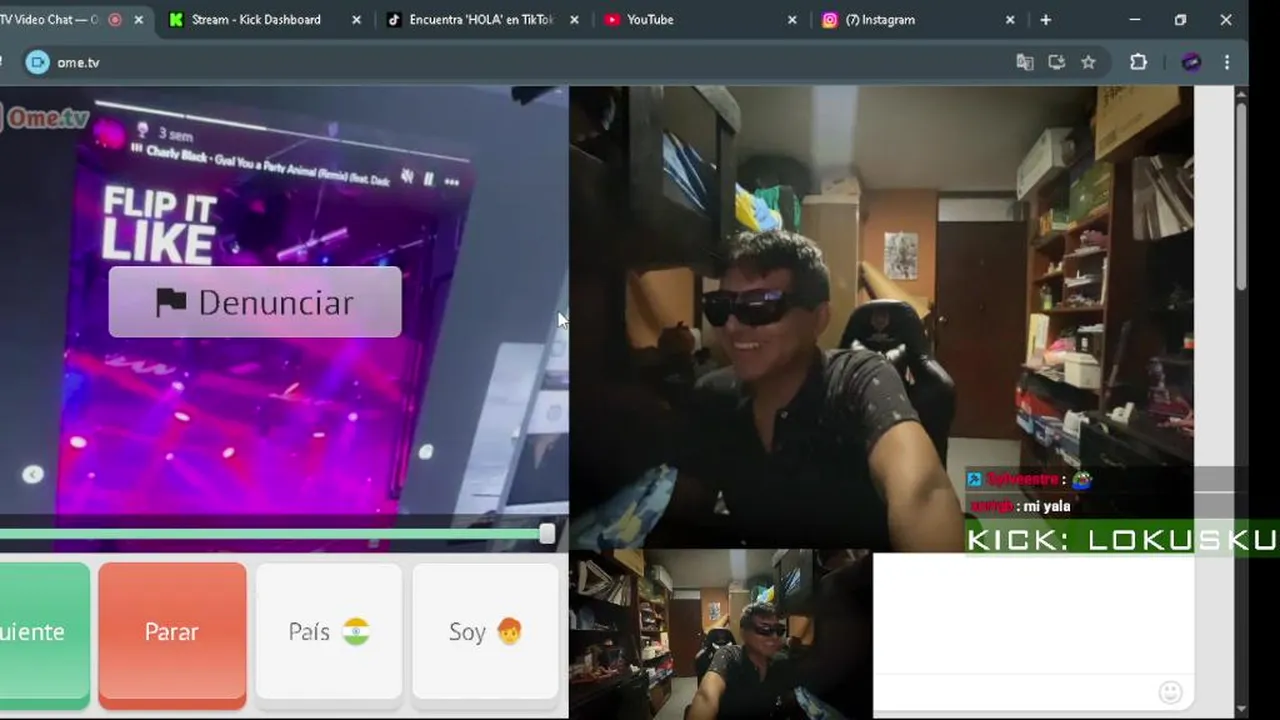Close the Ome TV Video Chat tab
The image size is (1280, 720).
[138, 20]
